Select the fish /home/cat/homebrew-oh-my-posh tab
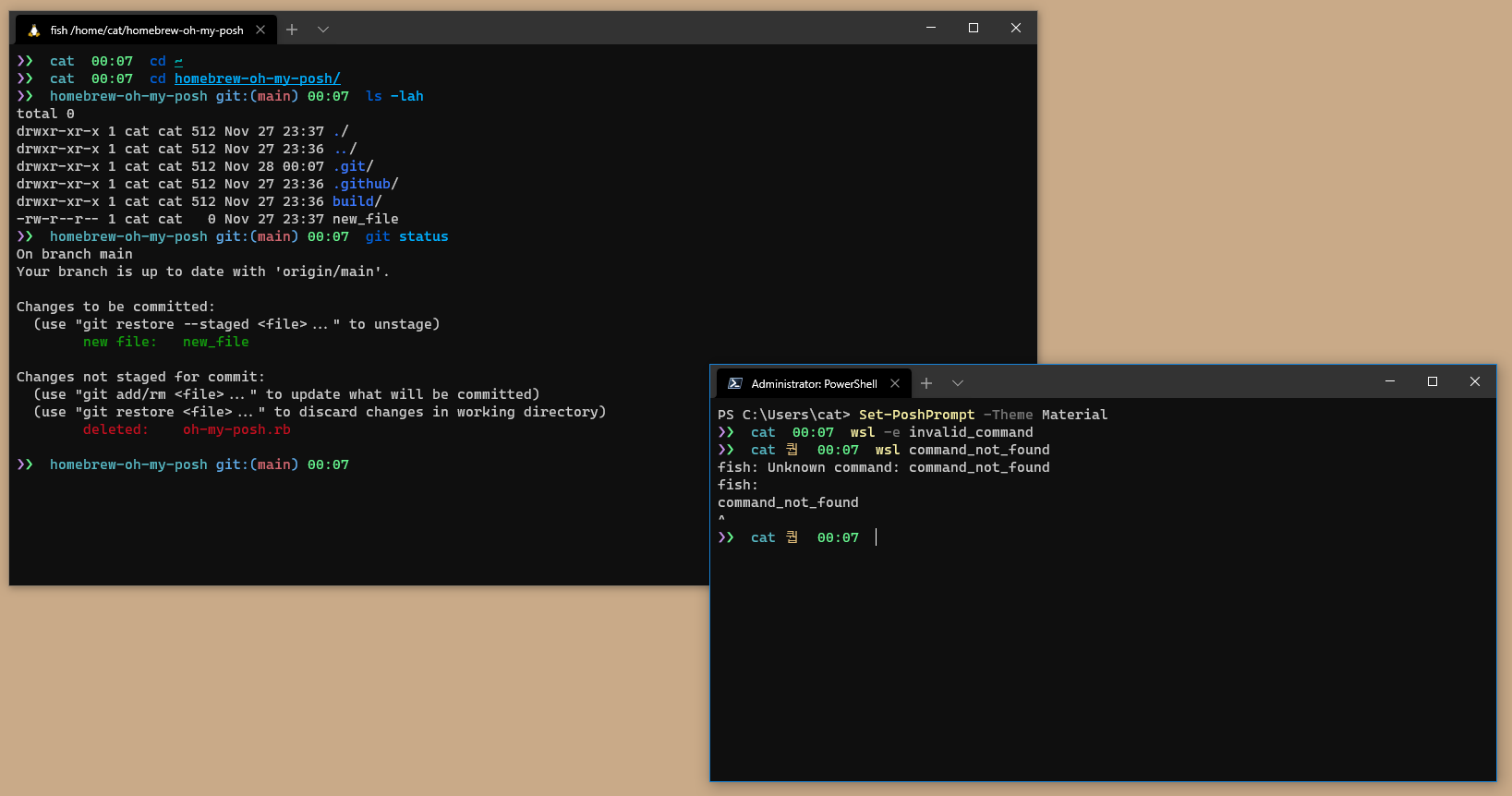Viewport: 1512px width, 796px height. tap(145, 30)
